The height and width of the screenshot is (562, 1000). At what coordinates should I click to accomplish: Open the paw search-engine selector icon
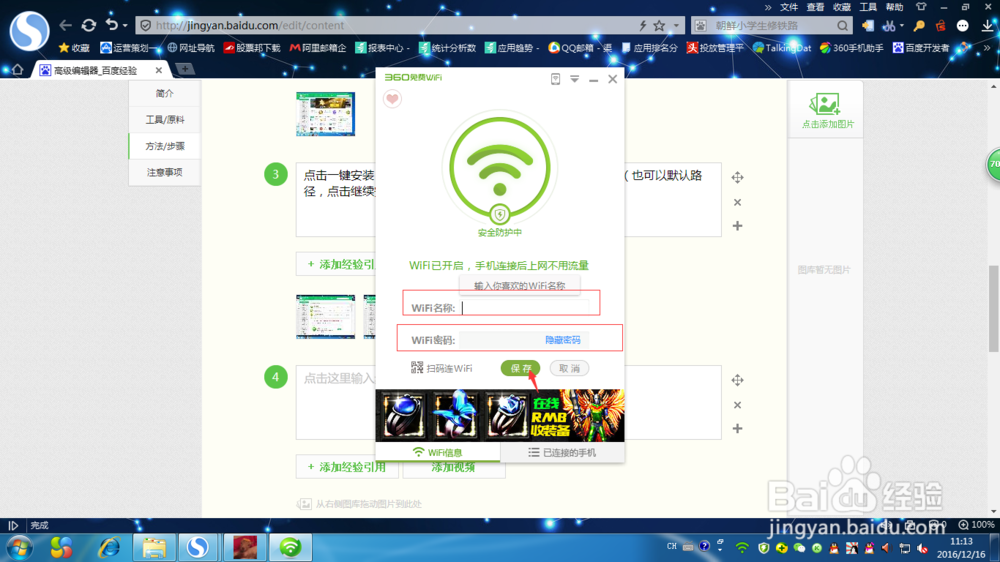(701, 26)
